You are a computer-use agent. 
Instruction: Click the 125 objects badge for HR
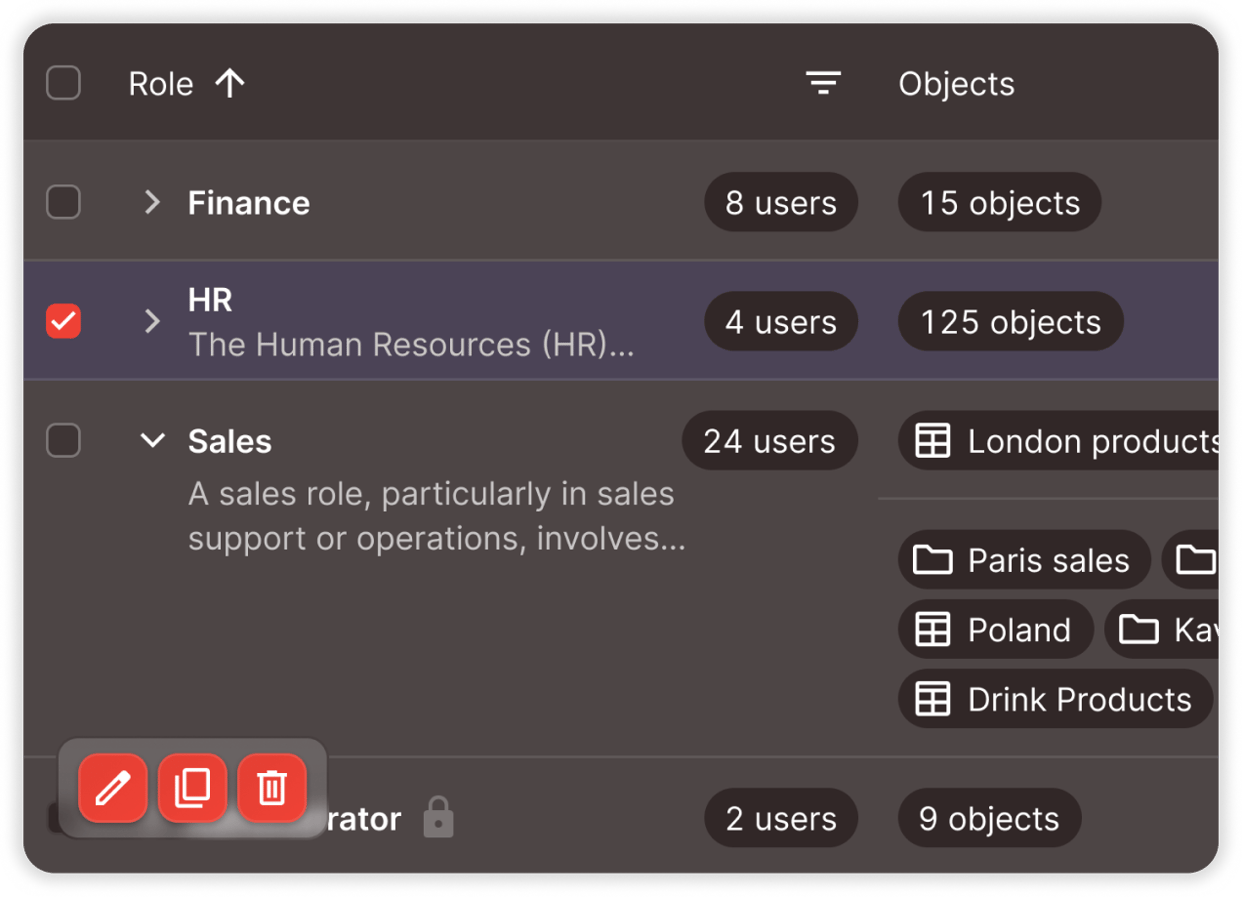[x=1010, y=322]
